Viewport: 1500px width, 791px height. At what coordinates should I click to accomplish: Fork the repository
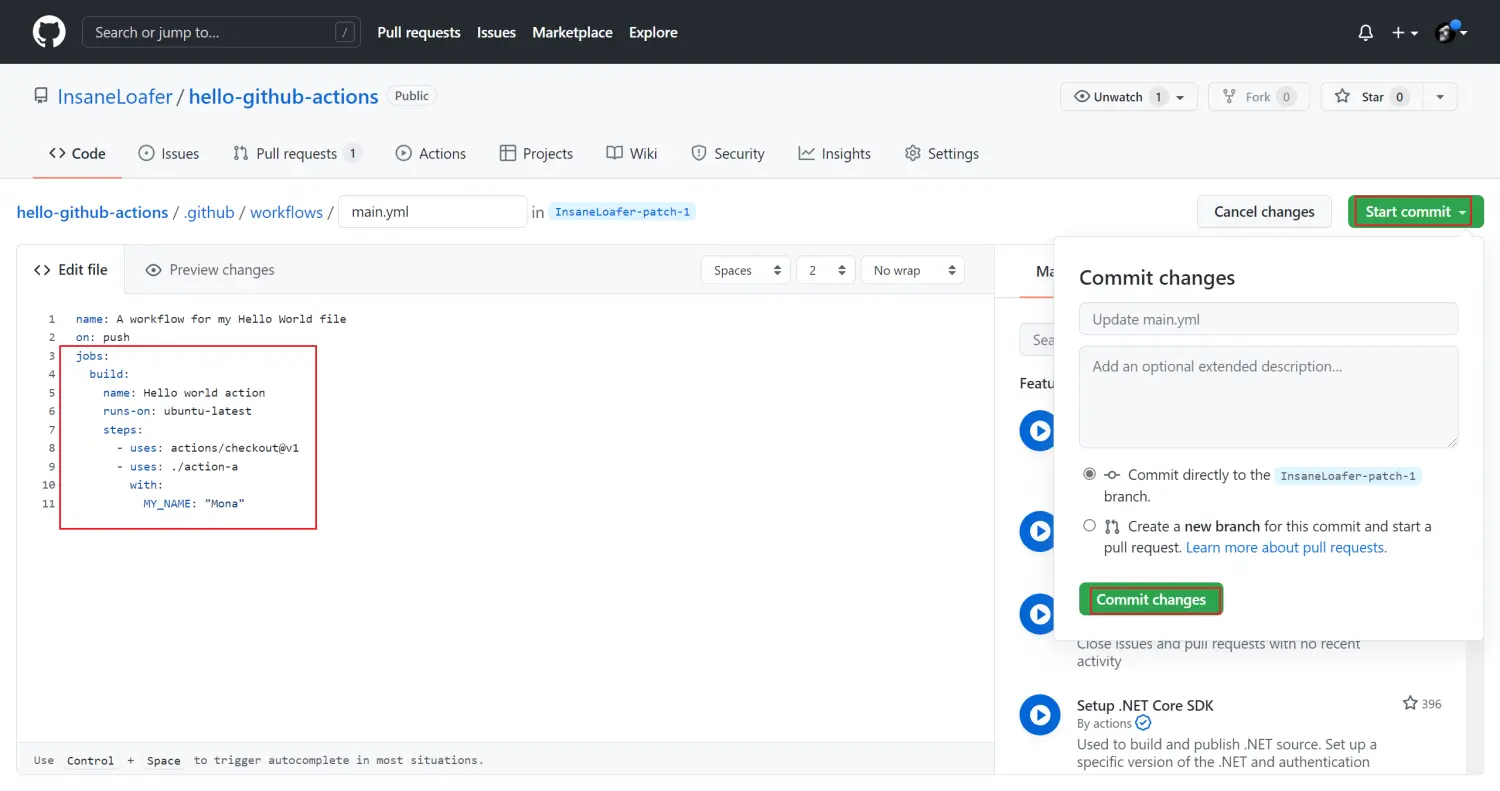[1259, 97]
